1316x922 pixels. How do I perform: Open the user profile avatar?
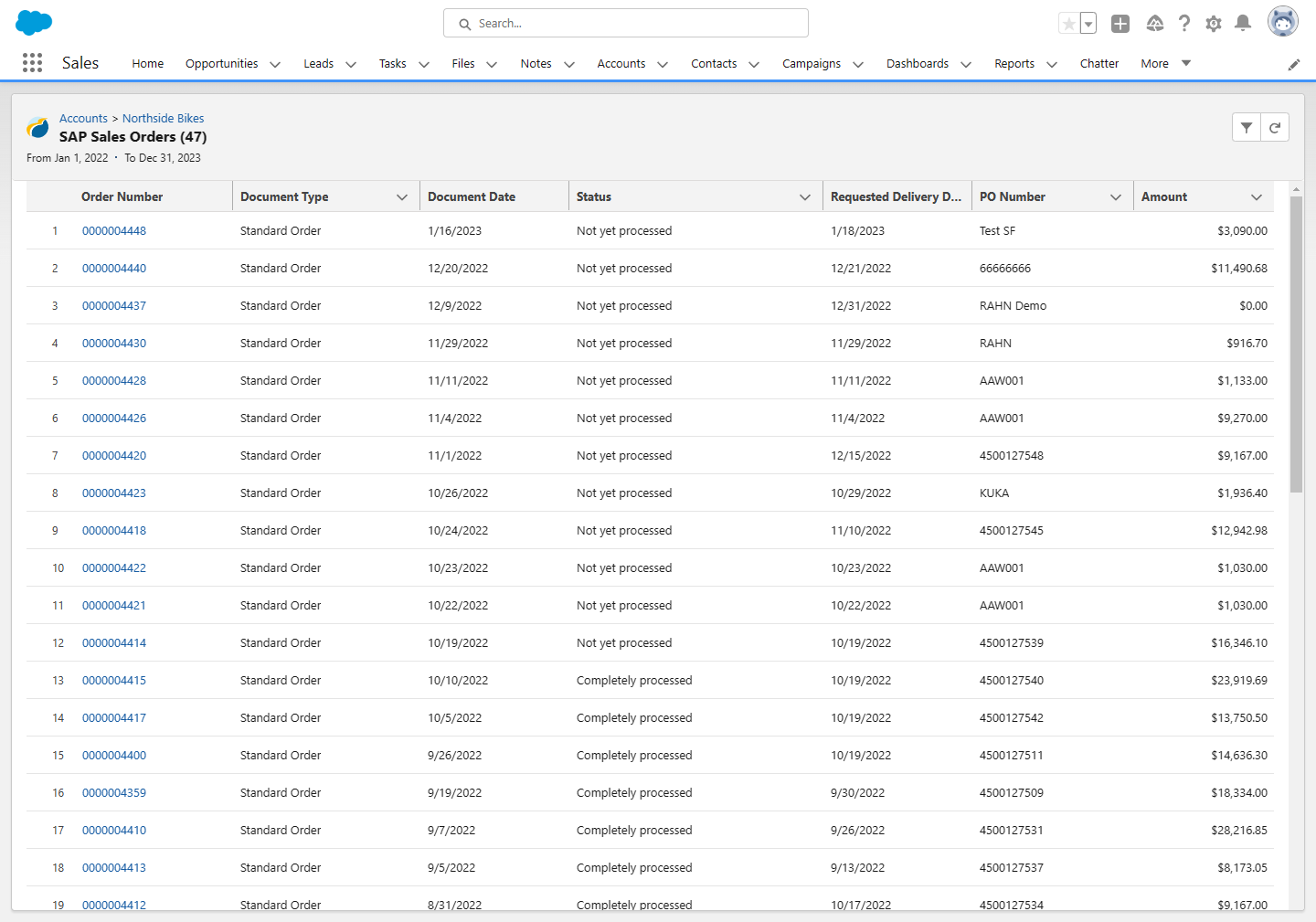(x=1283, y=21)
